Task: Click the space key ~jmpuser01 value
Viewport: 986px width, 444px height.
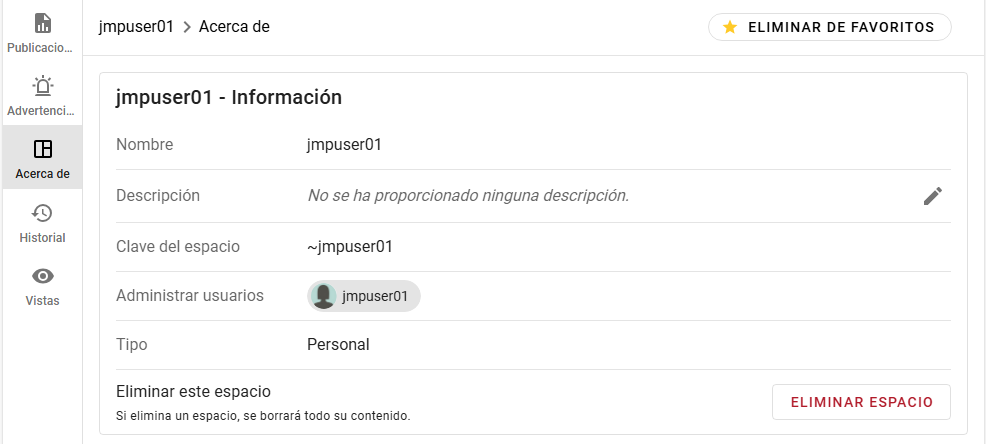Action: click(349, 246)
